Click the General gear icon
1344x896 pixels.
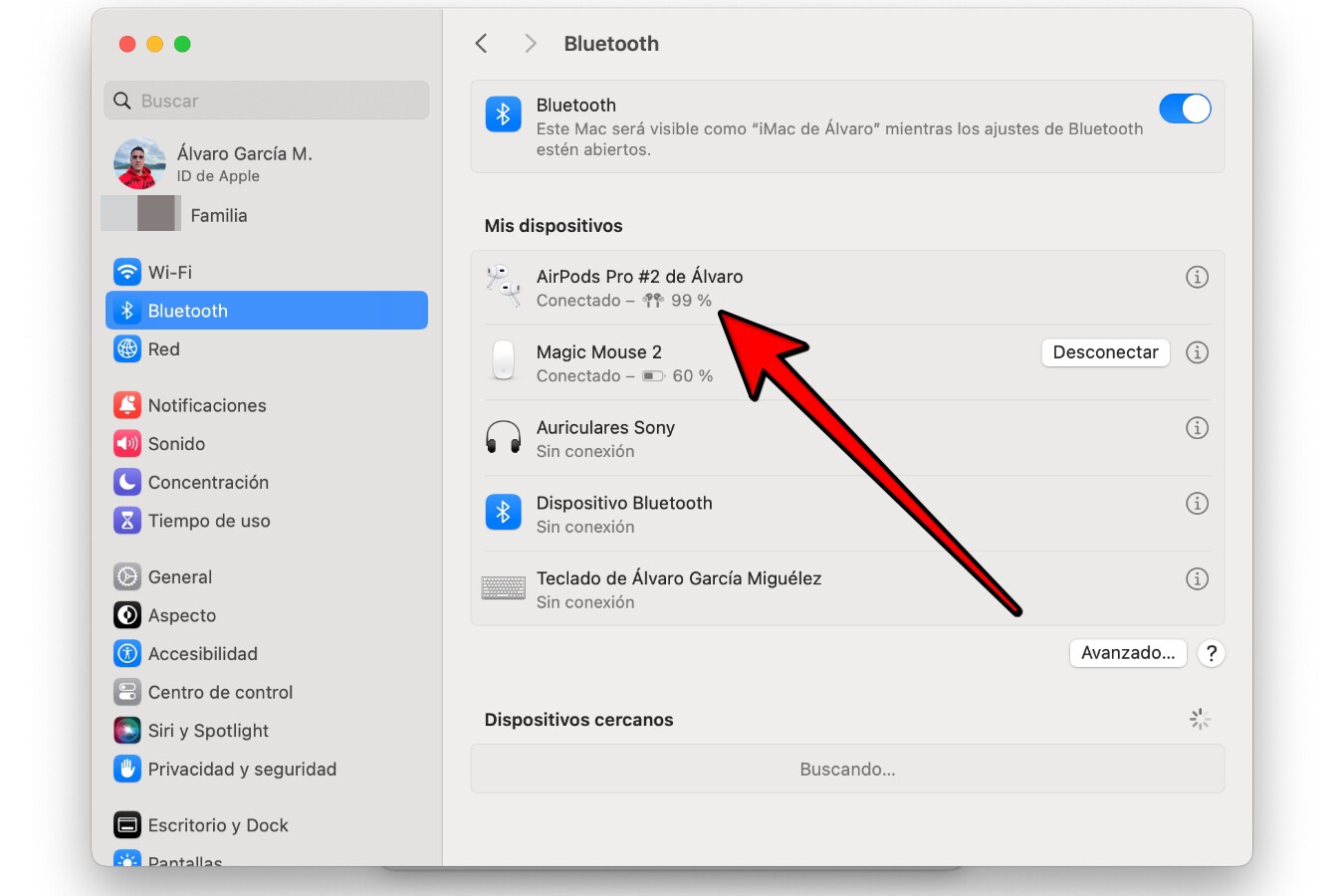pos(127,577)
